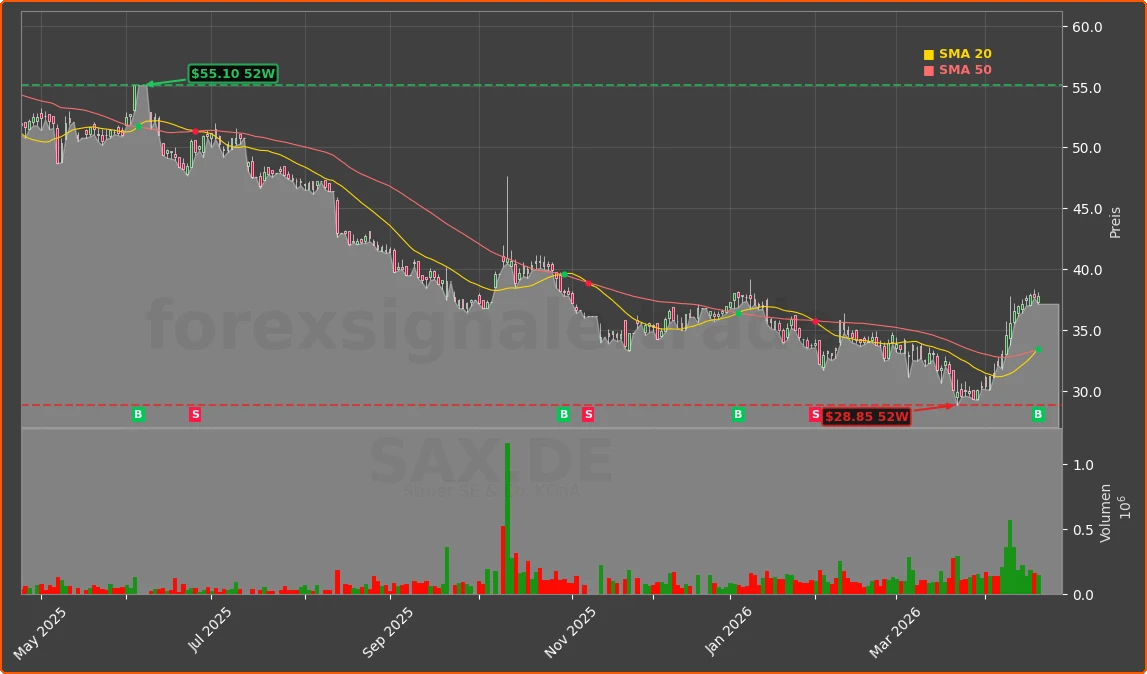The height and width of the screenshot is (674, 1147).
Task: Click the 1.0 volume axis tick
Action: point(1083,465)
